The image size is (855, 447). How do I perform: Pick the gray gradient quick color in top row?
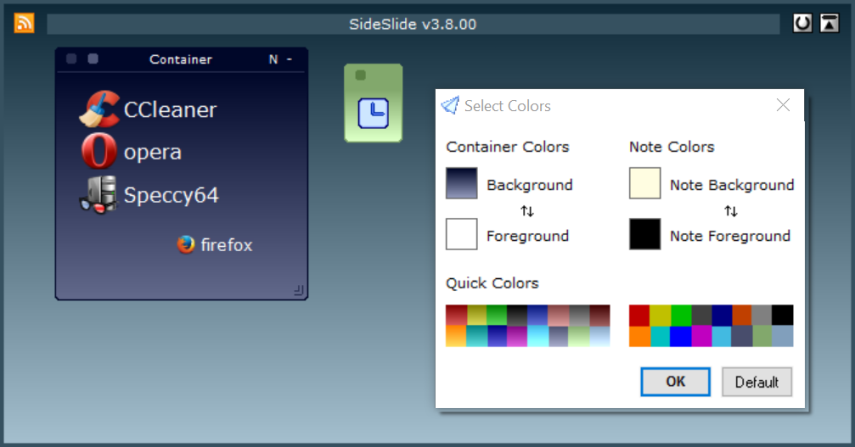pos(579,316)
